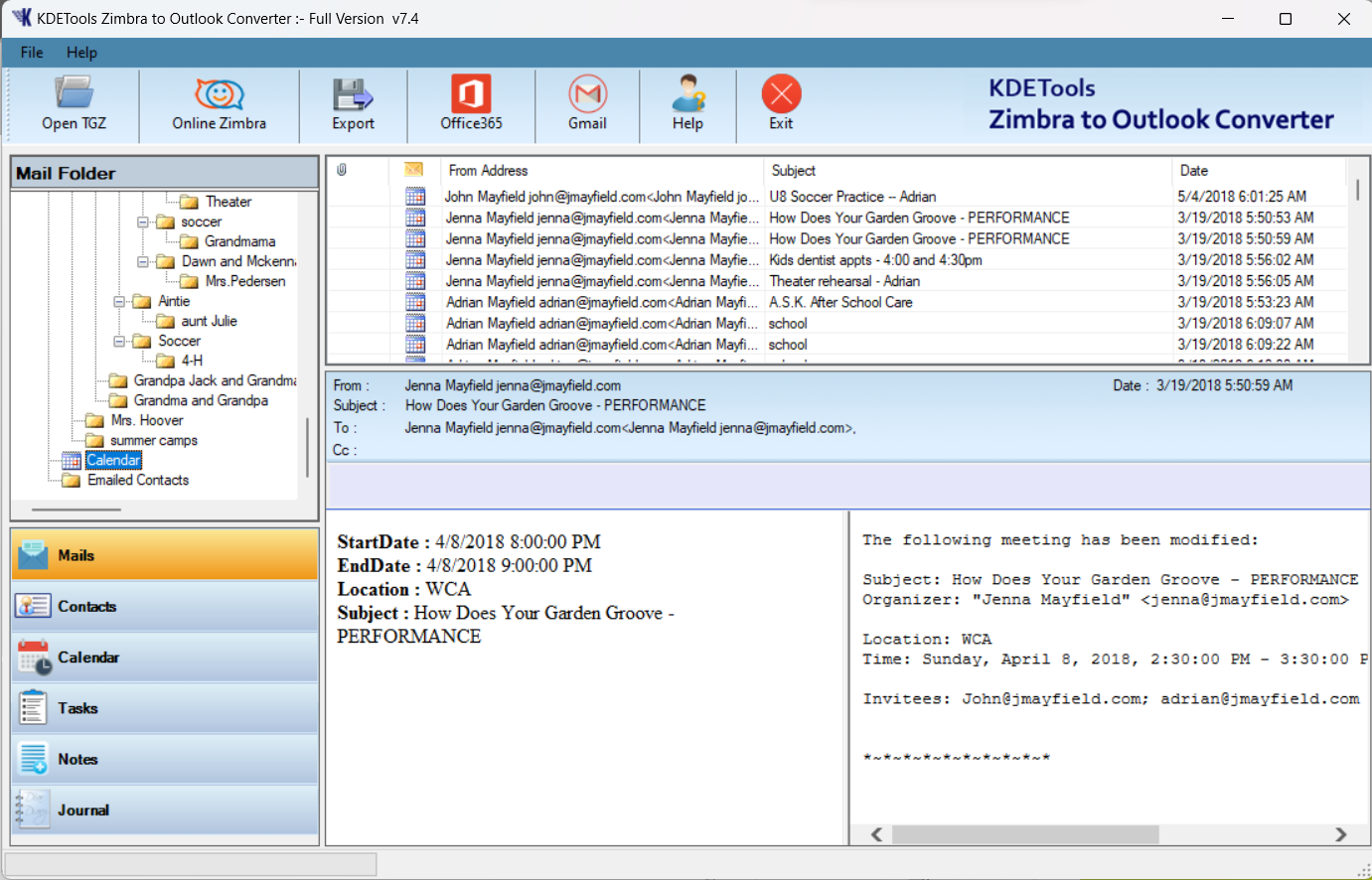This screenshot has width=1372, height=880.
Task: Click the red Exit icon
Action: click(781, 93)
